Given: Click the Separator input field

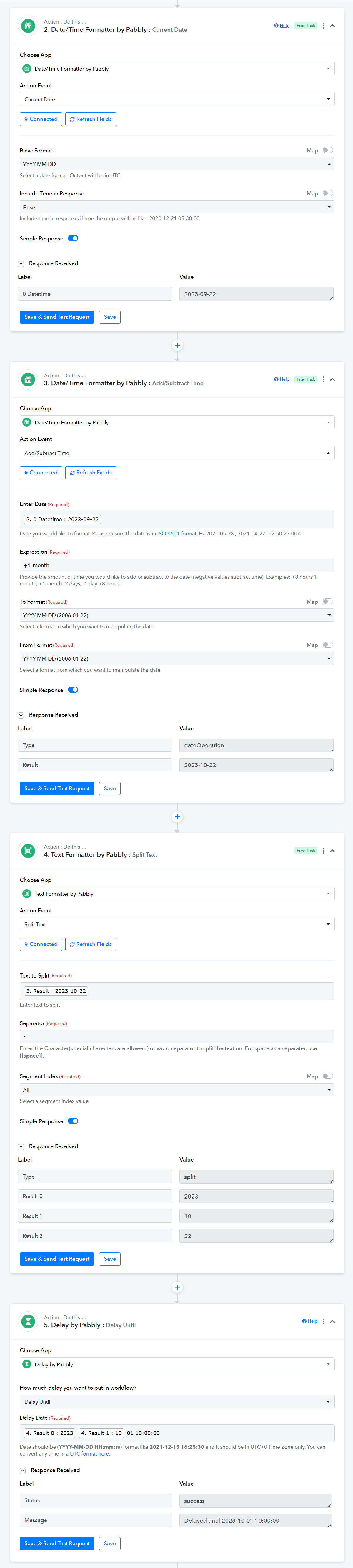Looking at the screenshot, I should [x=177, y=1036].
